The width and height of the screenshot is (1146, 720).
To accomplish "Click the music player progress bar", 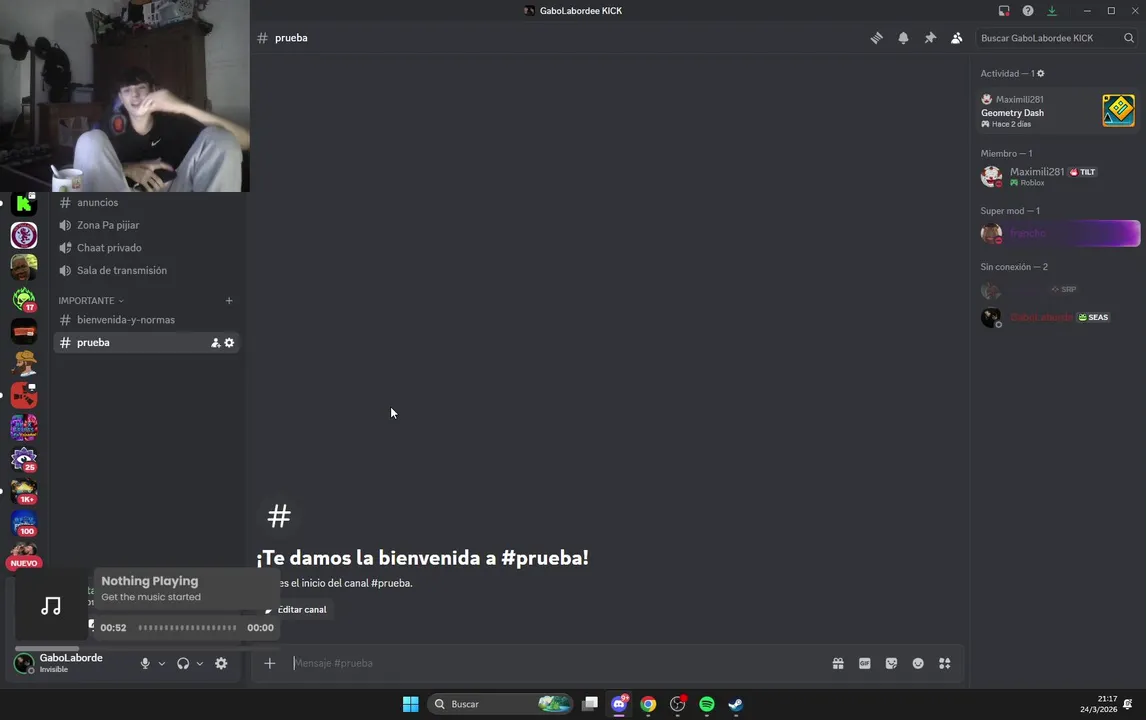I will [x=187, y=628].
